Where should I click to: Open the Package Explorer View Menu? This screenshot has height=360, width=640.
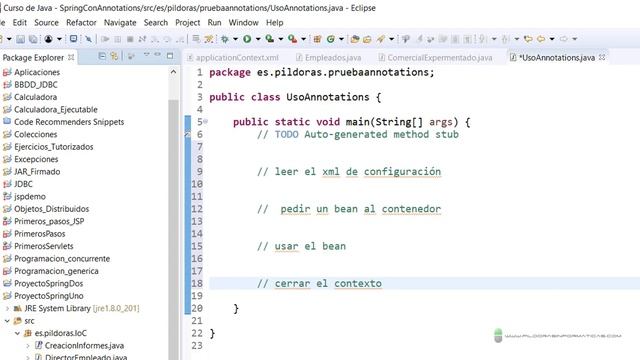[147, 54]
